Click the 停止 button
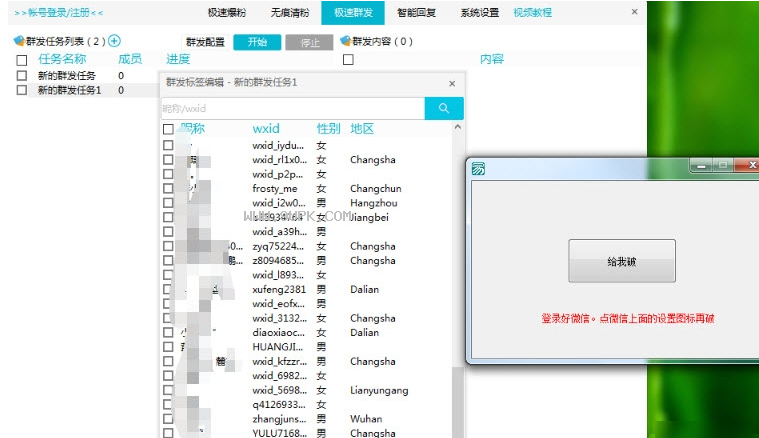 click(309, 42)
